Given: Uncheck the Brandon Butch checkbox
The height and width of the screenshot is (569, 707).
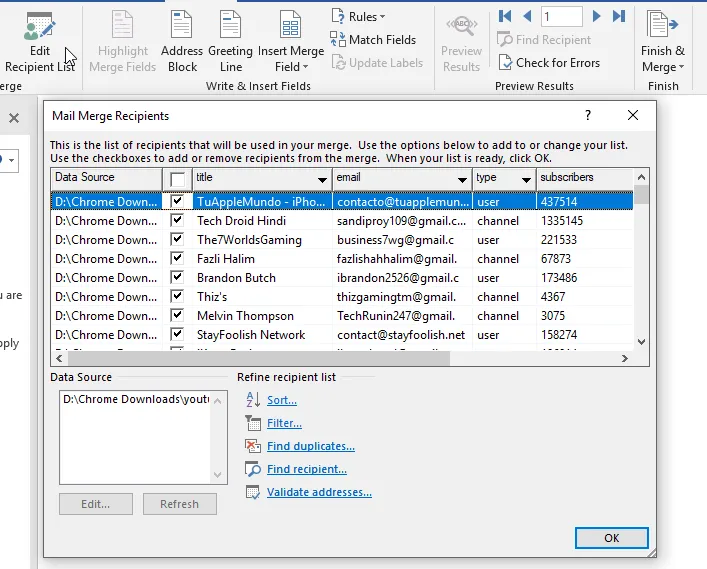Looking at the screenshot, I should pos(177,277).
